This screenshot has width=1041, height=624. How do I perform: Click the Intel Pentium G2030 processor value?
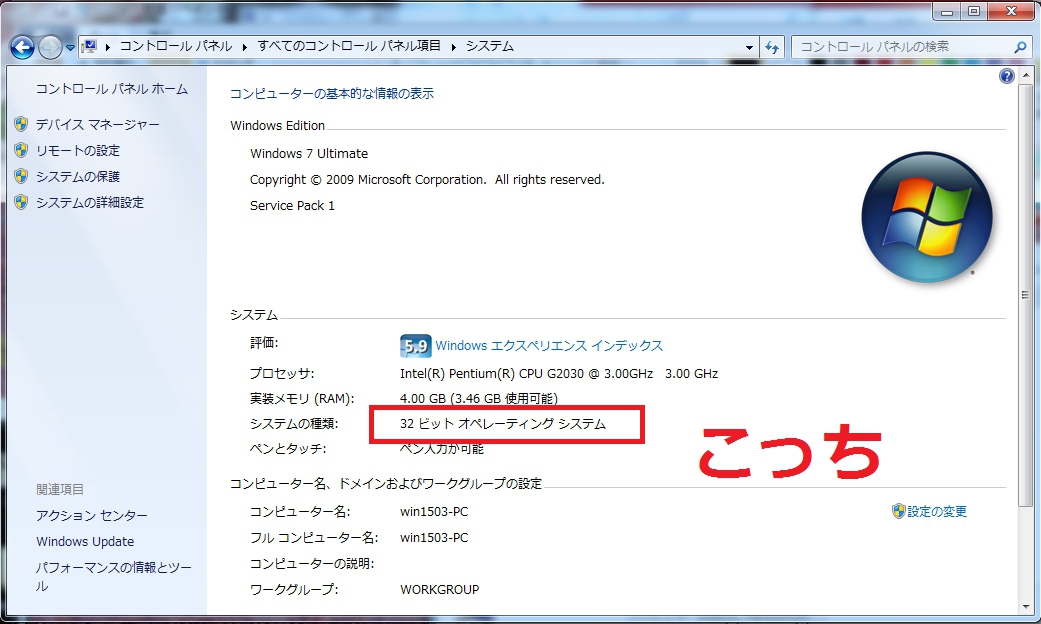(559, 374)
